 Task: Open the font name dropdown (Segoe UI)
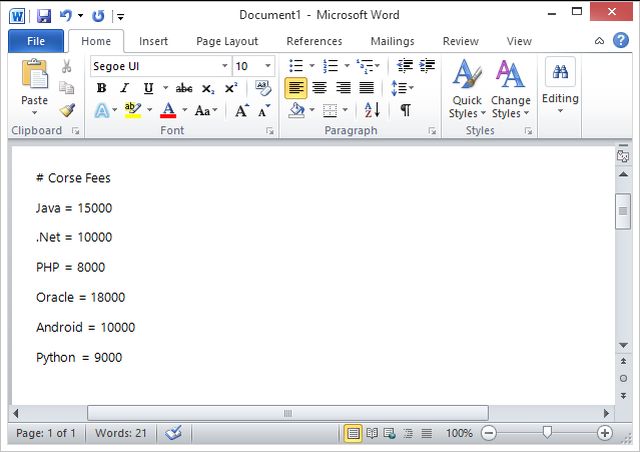[224, 66]
